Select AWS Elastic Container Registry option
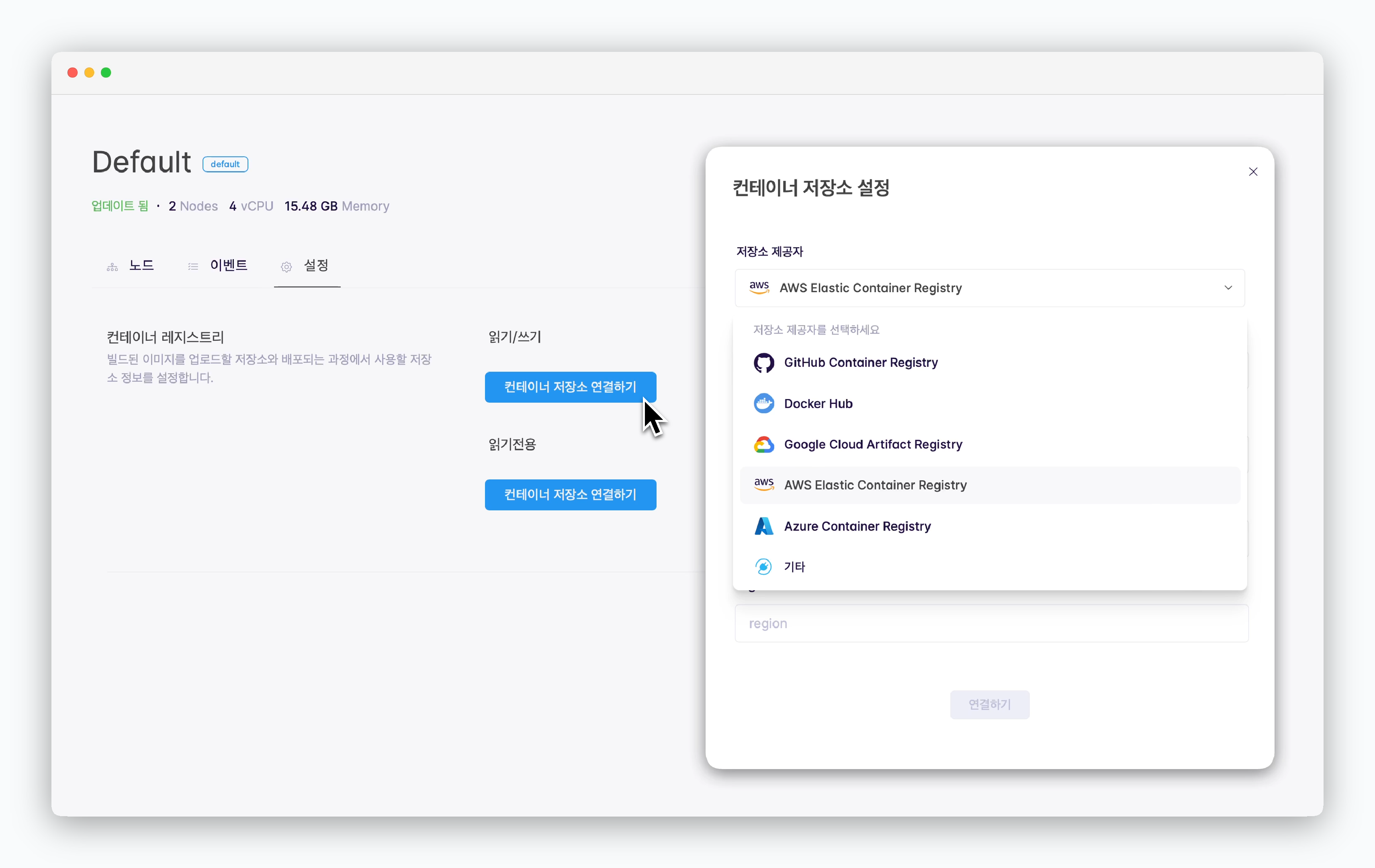The height and width of the screenshot is (868, 1375). (x=990, y=485)
